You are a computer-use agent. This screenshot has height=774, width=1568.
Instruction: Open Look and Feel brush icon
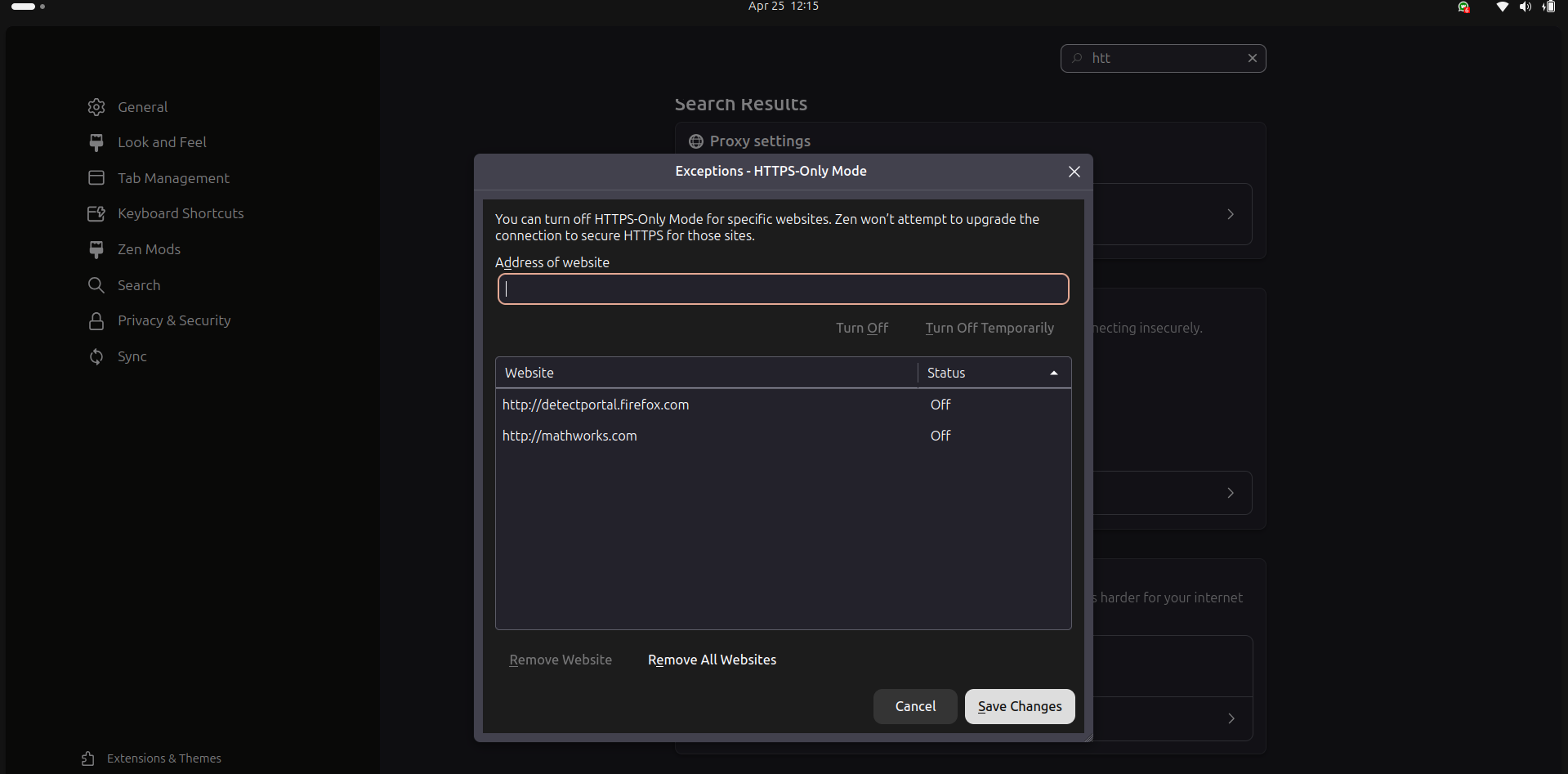96,143
